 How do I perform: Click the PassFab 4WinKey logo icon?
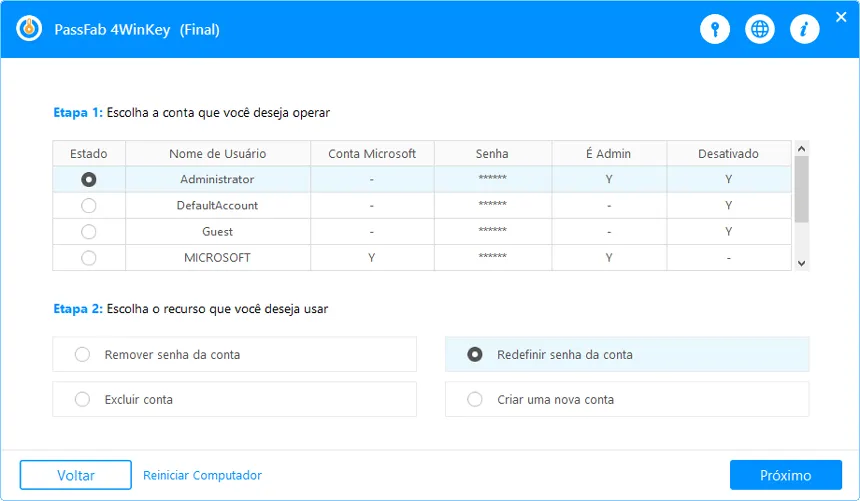point(28,29)
